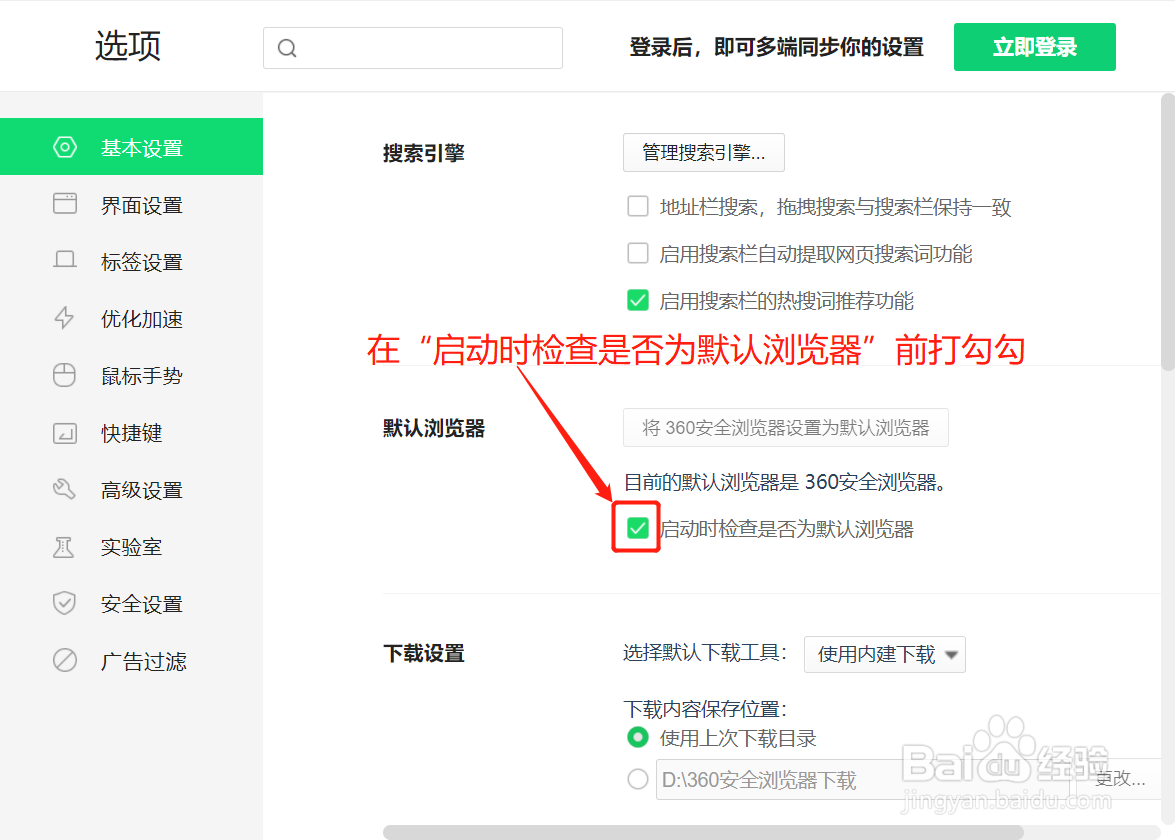The height and width of the screenshot is (840, 1175).
Task: Enable 地址栏搜索 拖拽搜索与搜索栏保持一致 checkbox
Action: pos(638,206)
